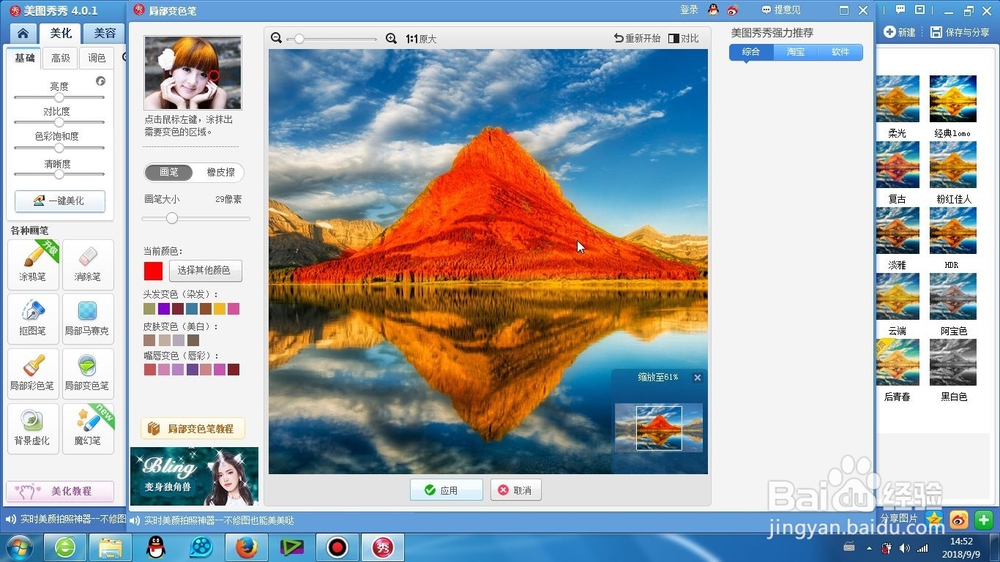Apply the 柔光 effect thumbnail
Screen dimensions: 1000x562
898,99
